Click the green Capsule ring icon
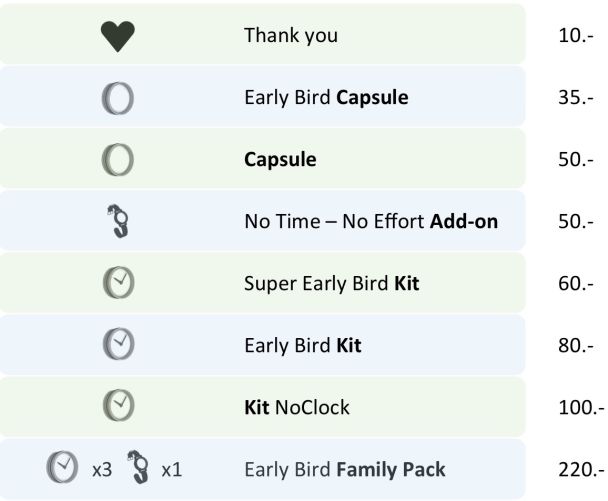 coord(118,160)
